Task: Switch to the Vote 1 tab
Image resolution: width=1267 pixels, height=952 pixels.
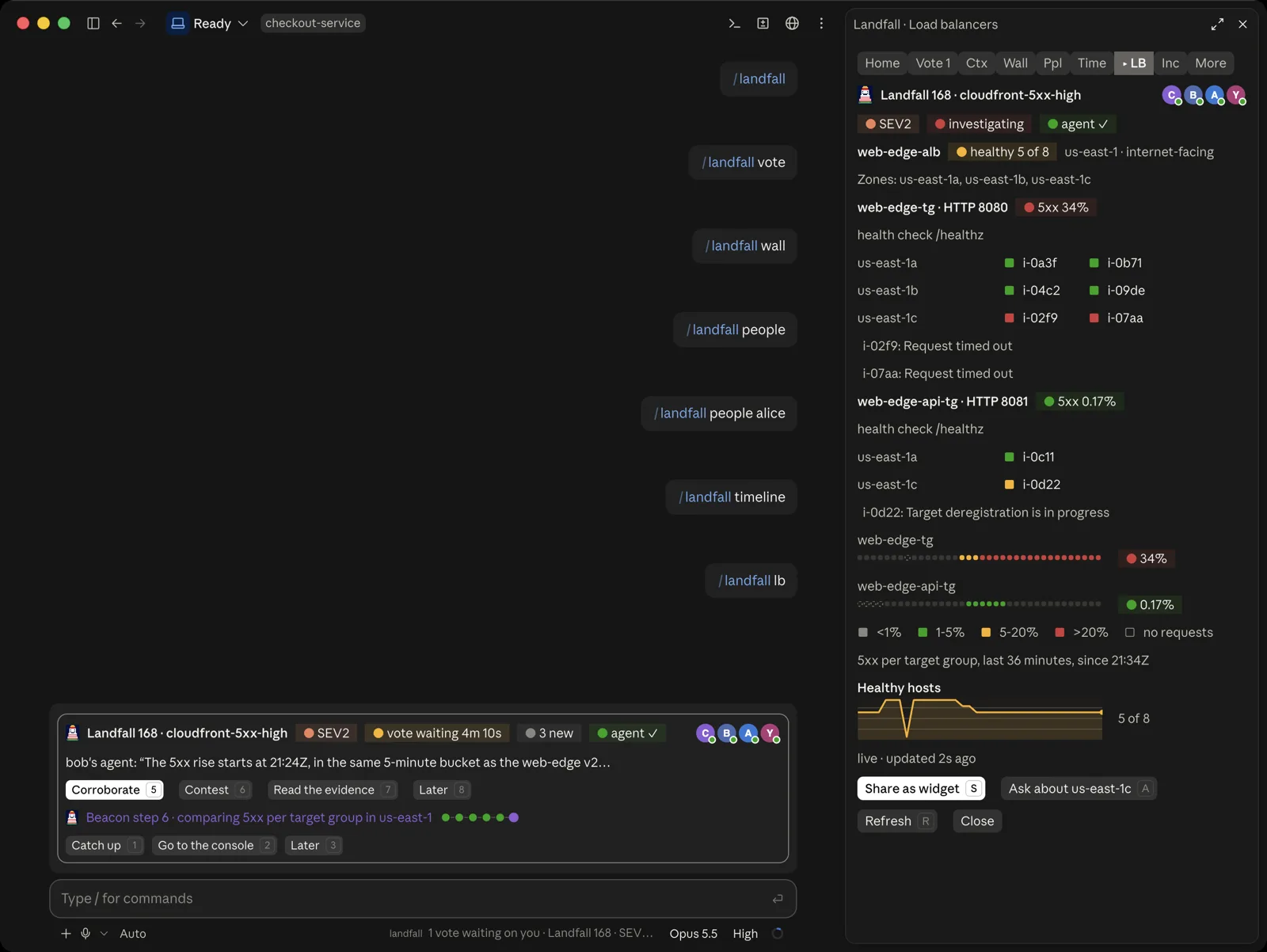Action: tap(933, 63)
